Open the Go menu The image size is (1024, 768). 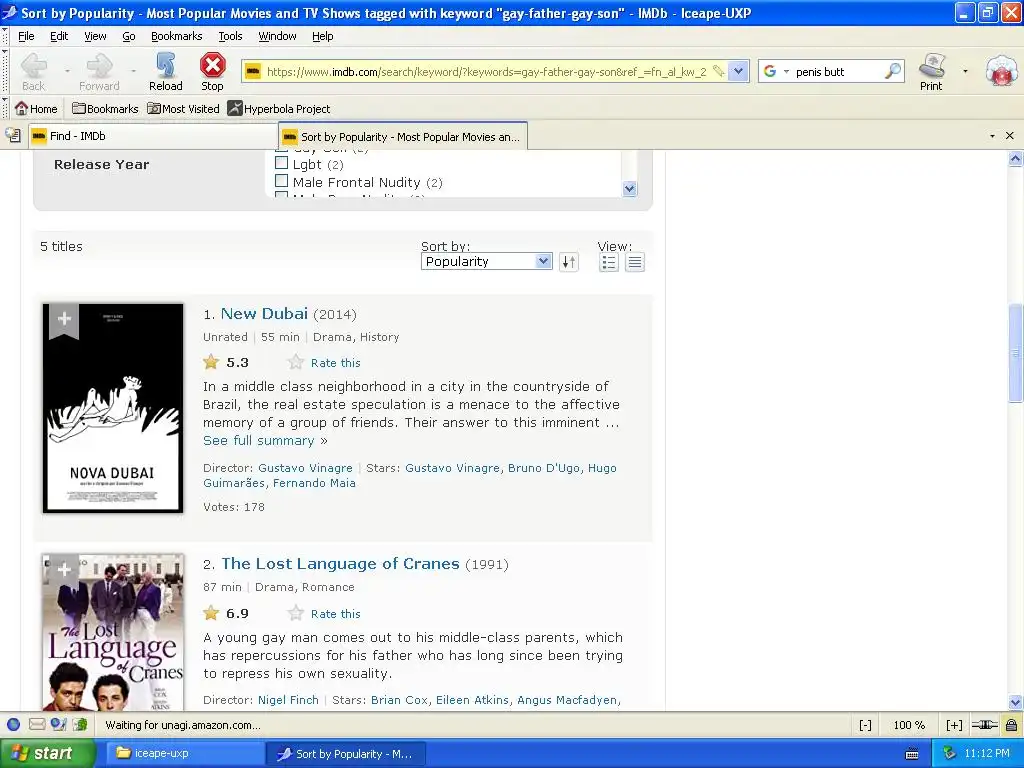pyautogui.click(x=129, y=36)
